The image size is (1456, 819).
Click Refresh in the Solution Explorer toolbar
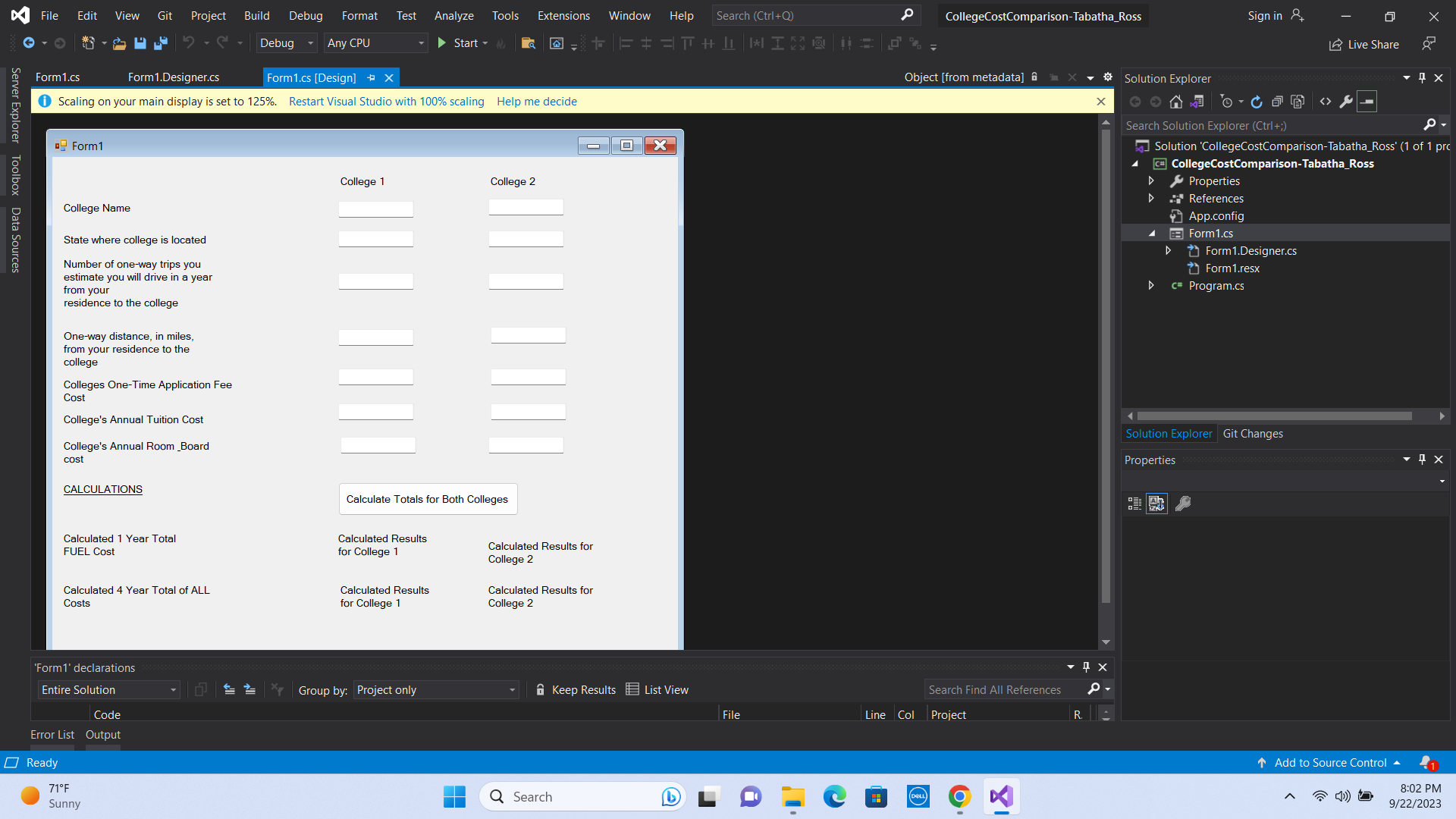tap(1256, 102)
